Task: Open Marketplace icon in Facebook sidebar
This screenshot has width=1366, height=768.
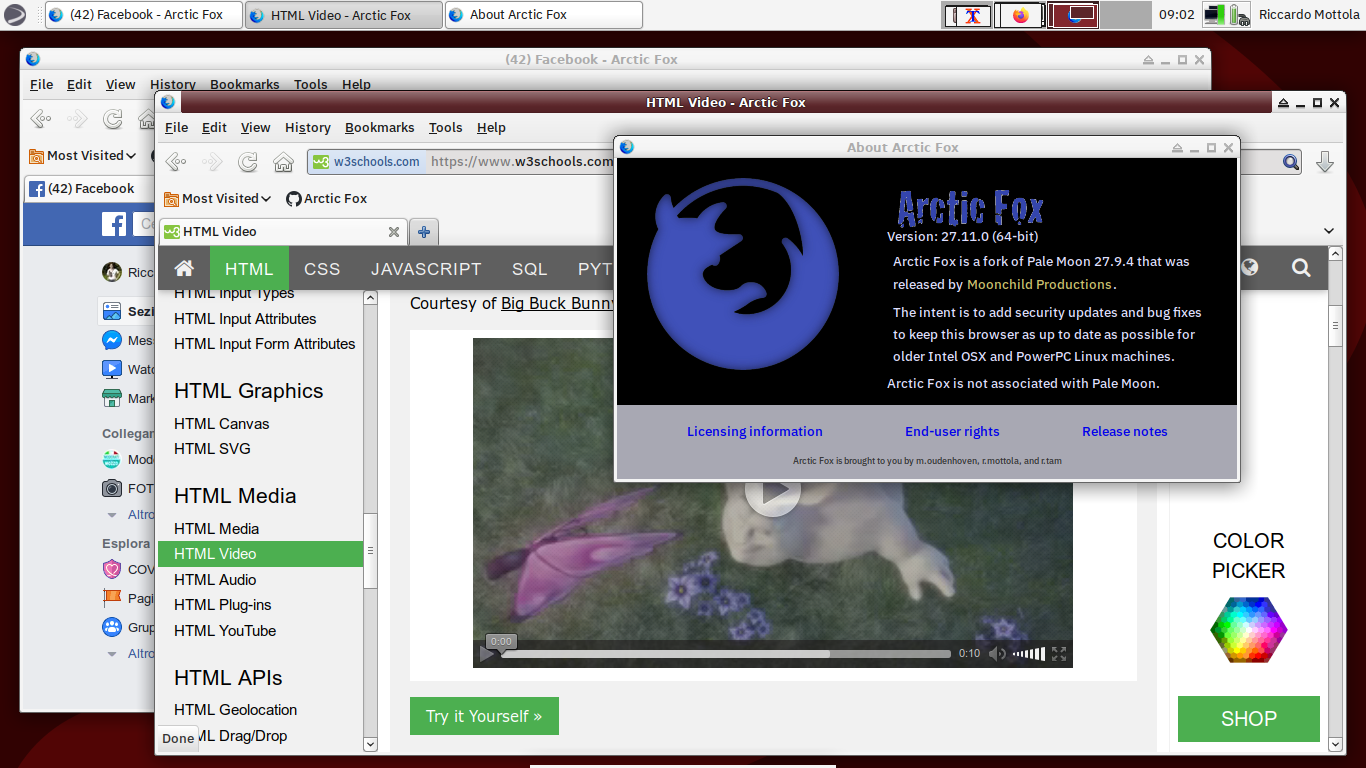Action: (x=113, y=398)
